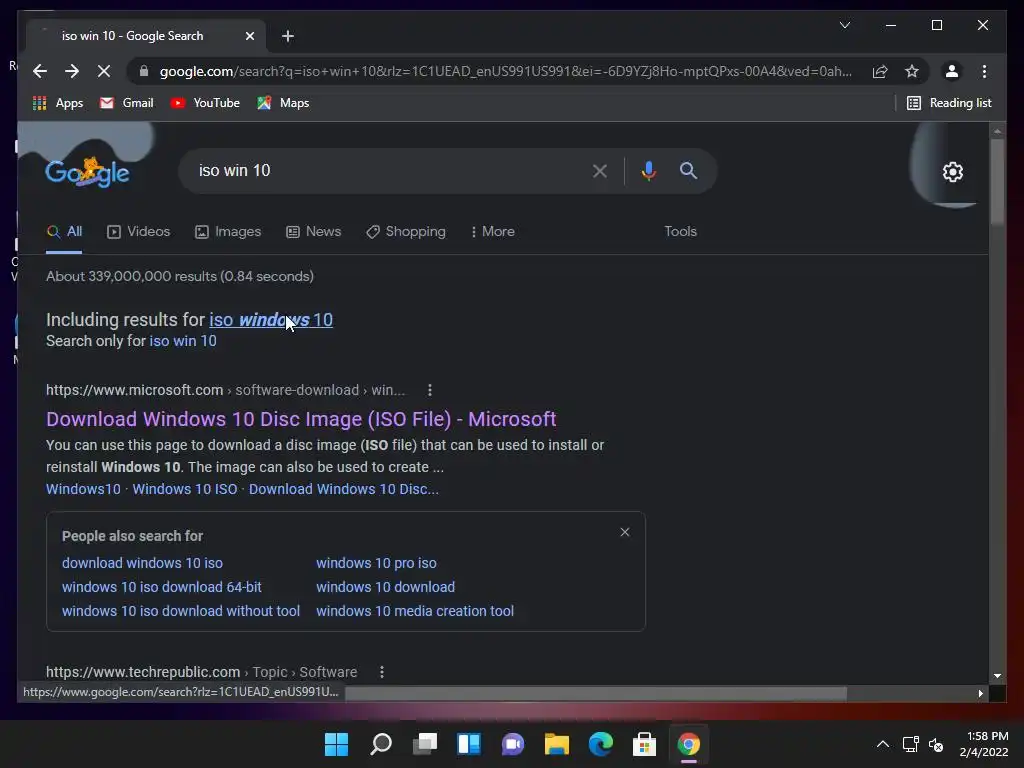View site security lock info
Image resolution: width=1024 pixels, height=768 pixels.
144,71
